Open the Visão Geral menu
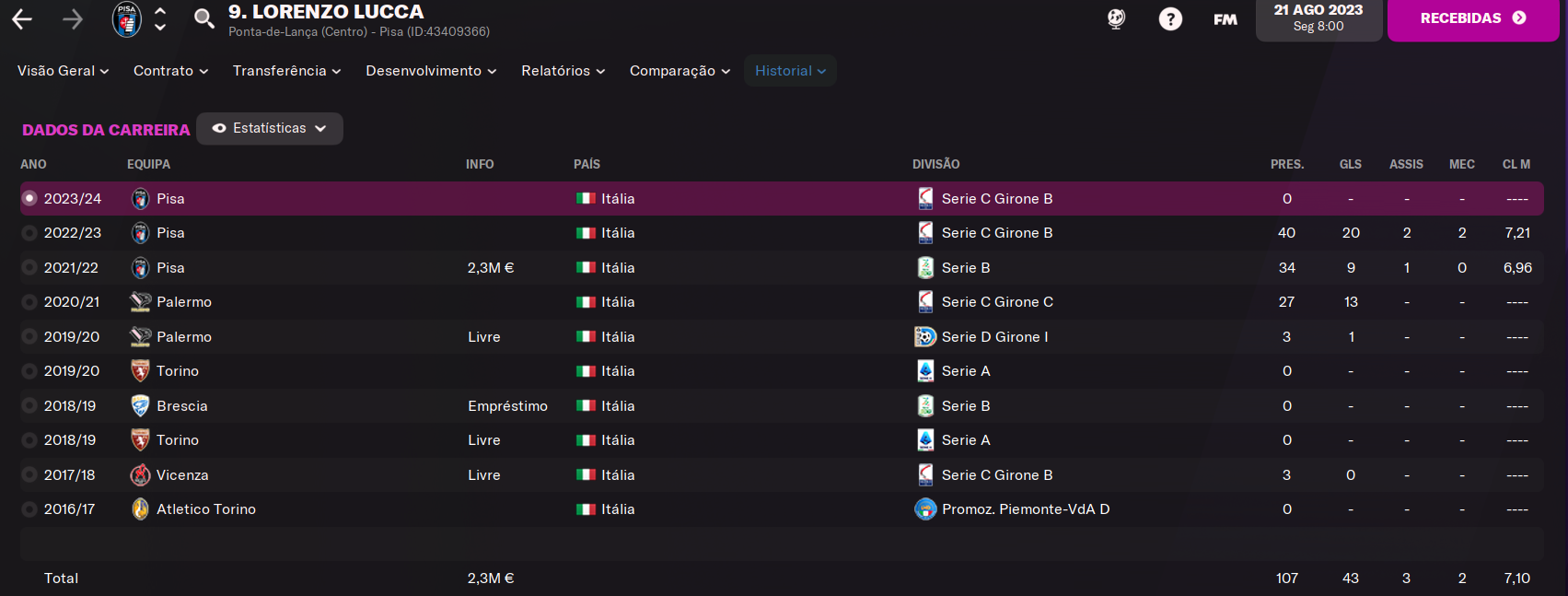 [x=63, y=71]
